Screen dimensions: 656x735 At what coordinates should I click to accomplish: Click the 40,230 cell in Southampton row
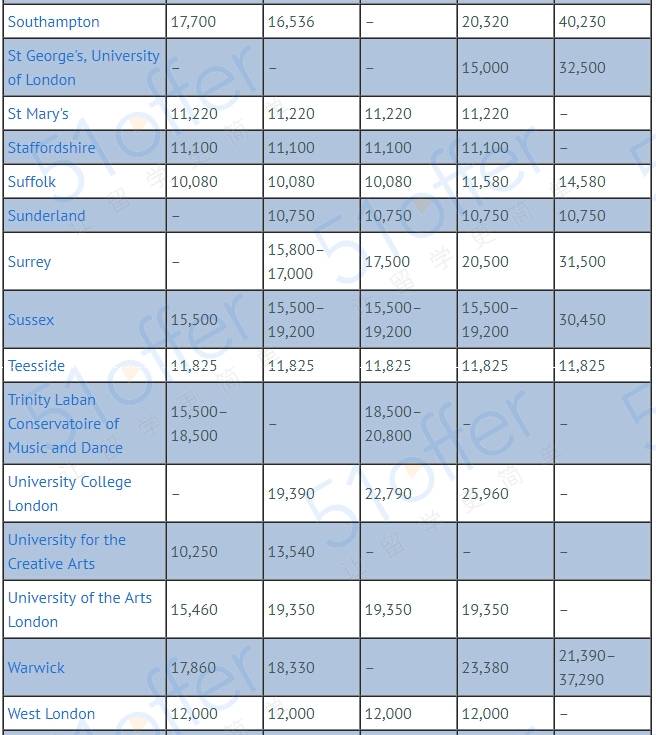coord(602,22)
